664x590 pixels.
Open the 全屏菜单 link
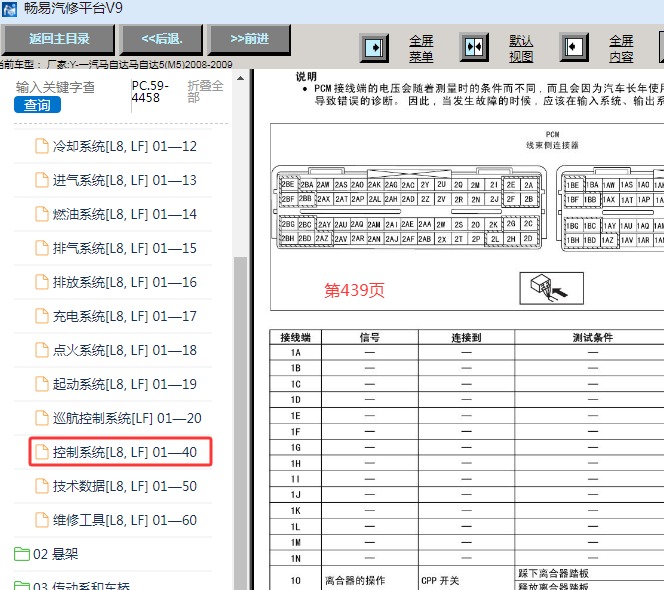click(x=421, y=48)
